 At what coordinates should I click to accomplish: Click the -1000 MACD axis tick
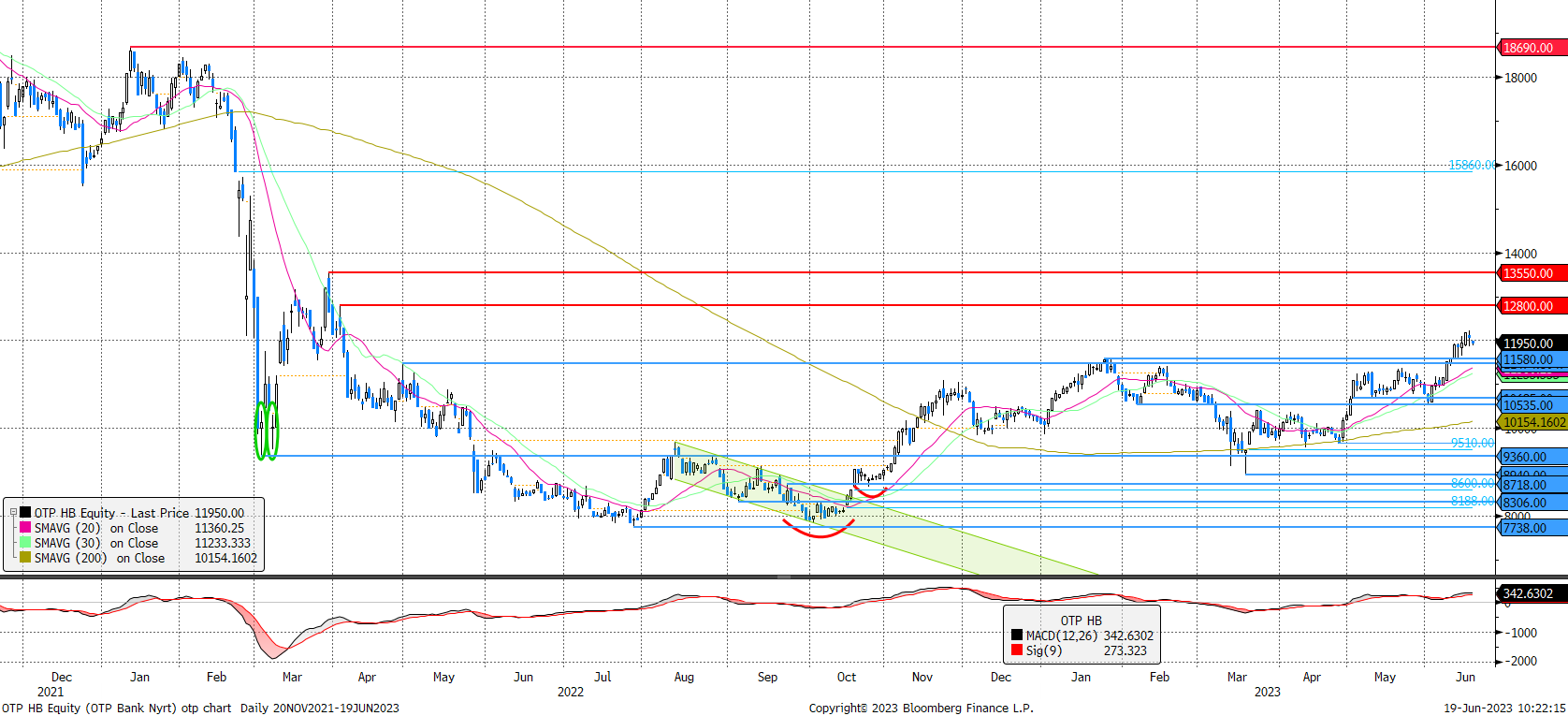tap(1520, 633)
